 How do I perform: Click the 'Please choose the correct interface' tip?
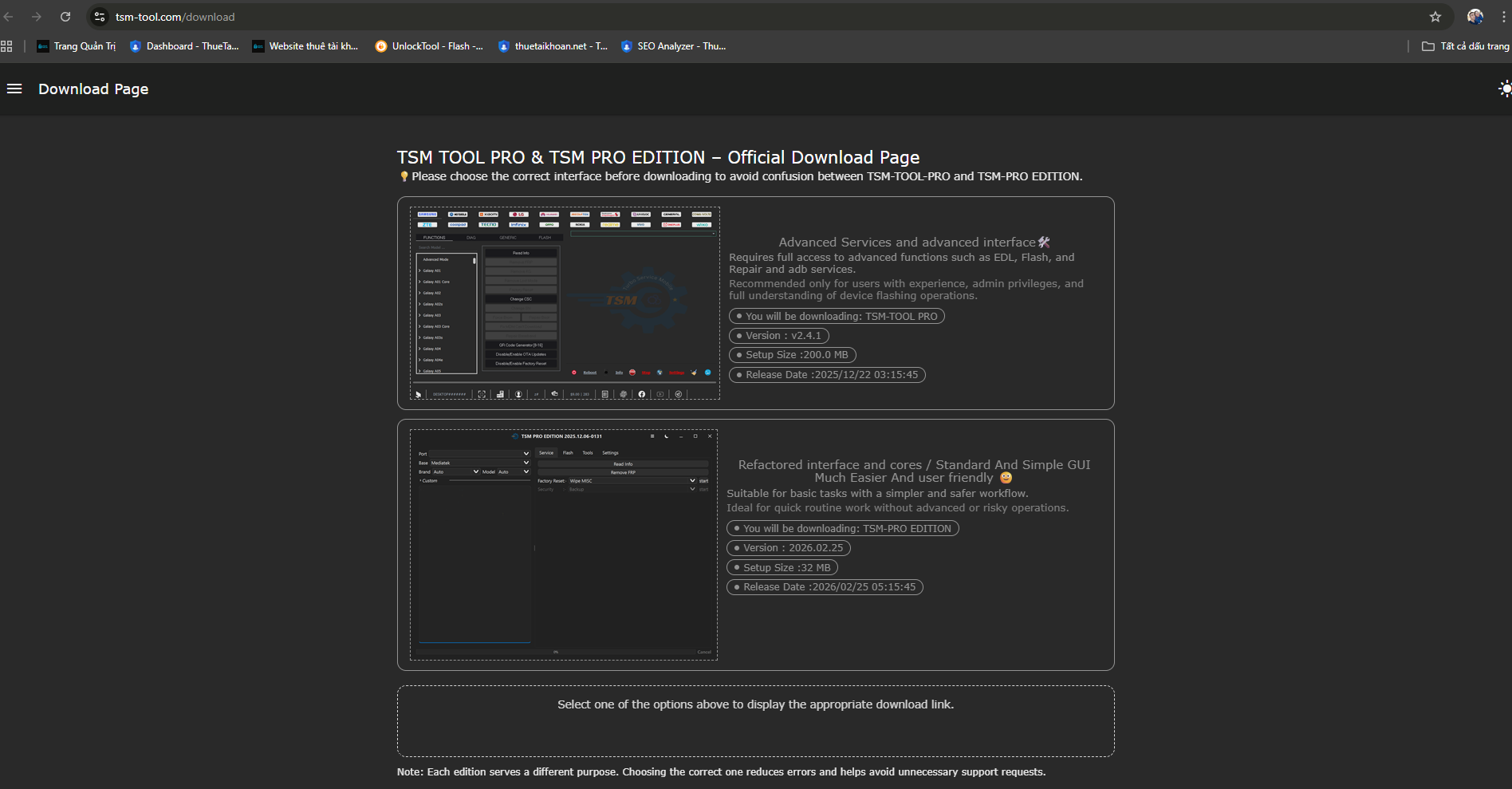point(740,176)
